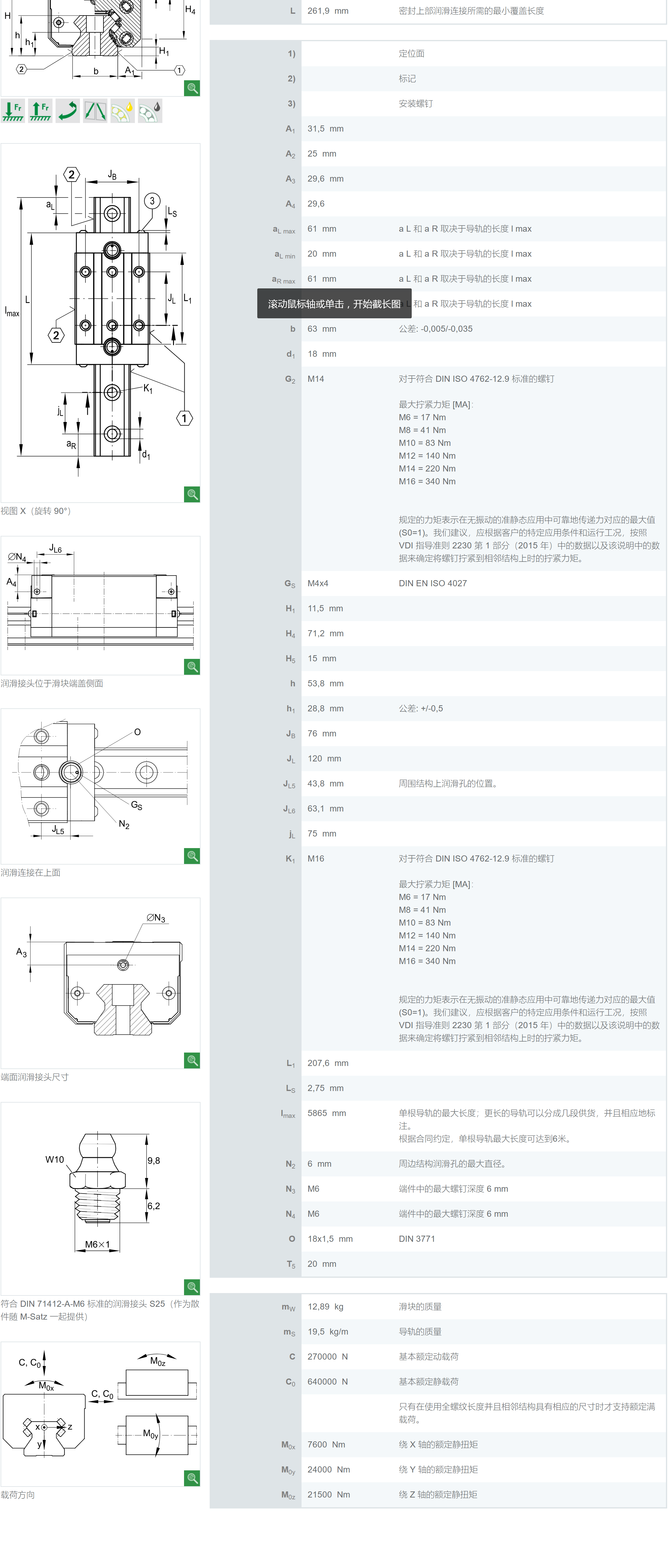Click the A2 value 25 mm
Viewport: 669px width, 1568px height.
[322, 154]
